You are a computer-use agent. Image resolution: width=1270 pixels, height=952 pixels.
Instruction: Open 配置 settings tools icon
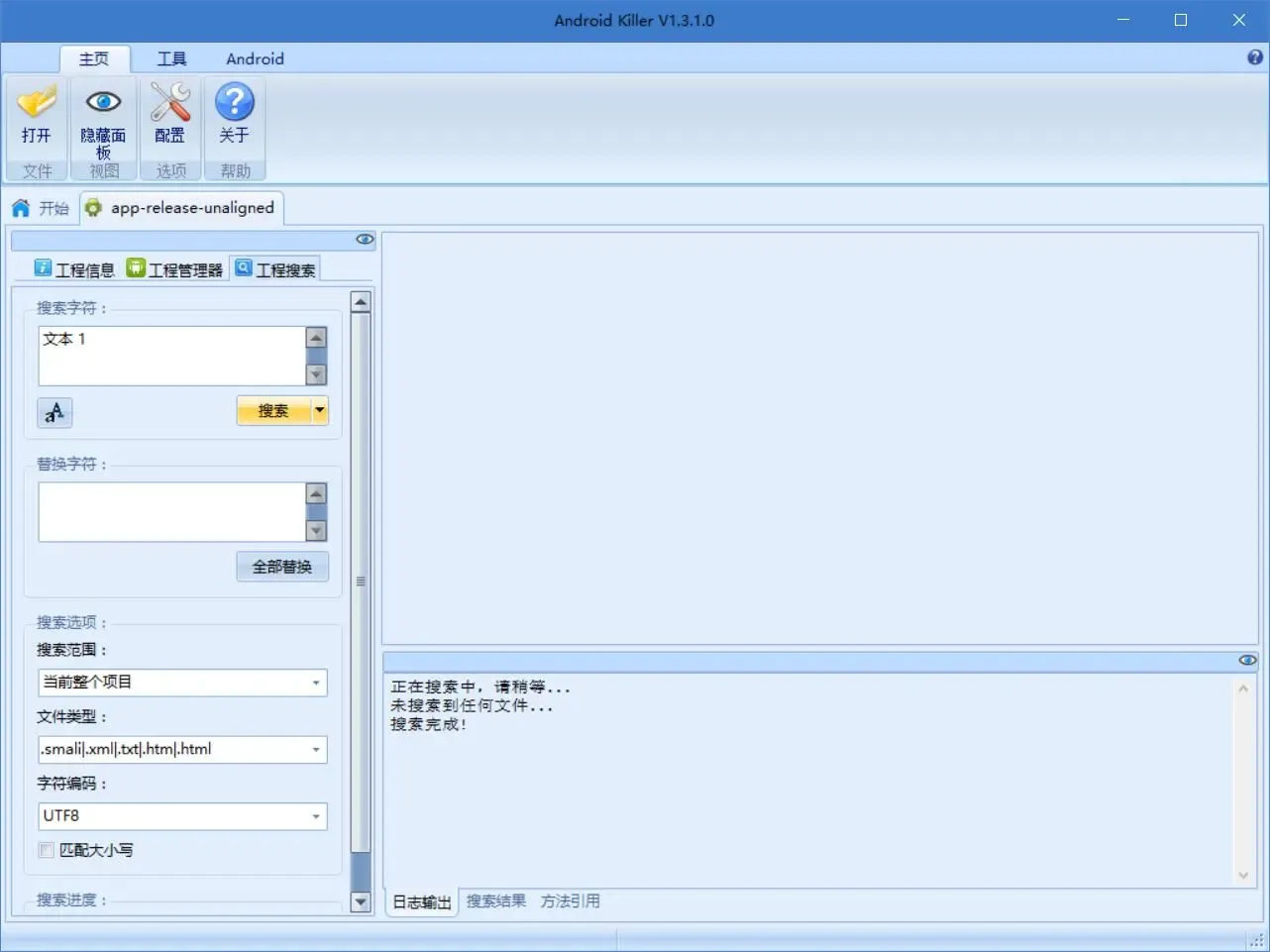coord(169,101)
